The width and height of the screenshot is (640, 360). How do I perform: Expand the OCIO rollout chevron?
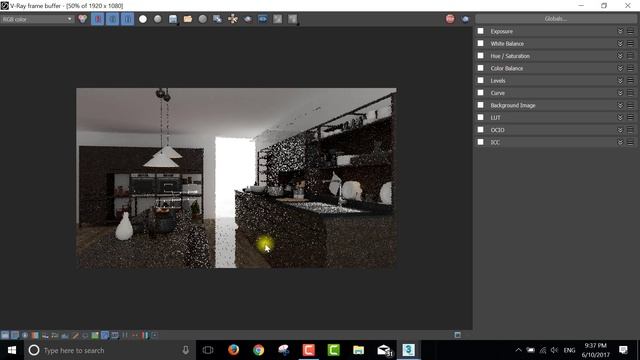click(620, 129)
